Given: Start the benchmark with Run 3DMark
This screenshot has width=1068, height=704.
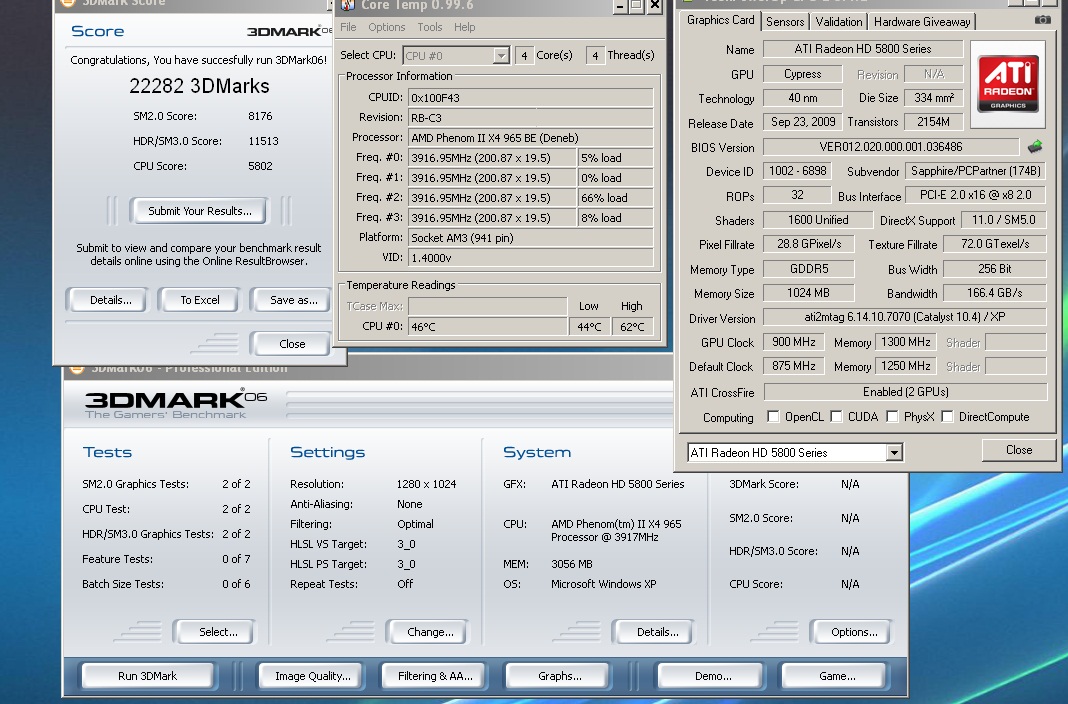Looking at the screenshot, I should [147, 676].
